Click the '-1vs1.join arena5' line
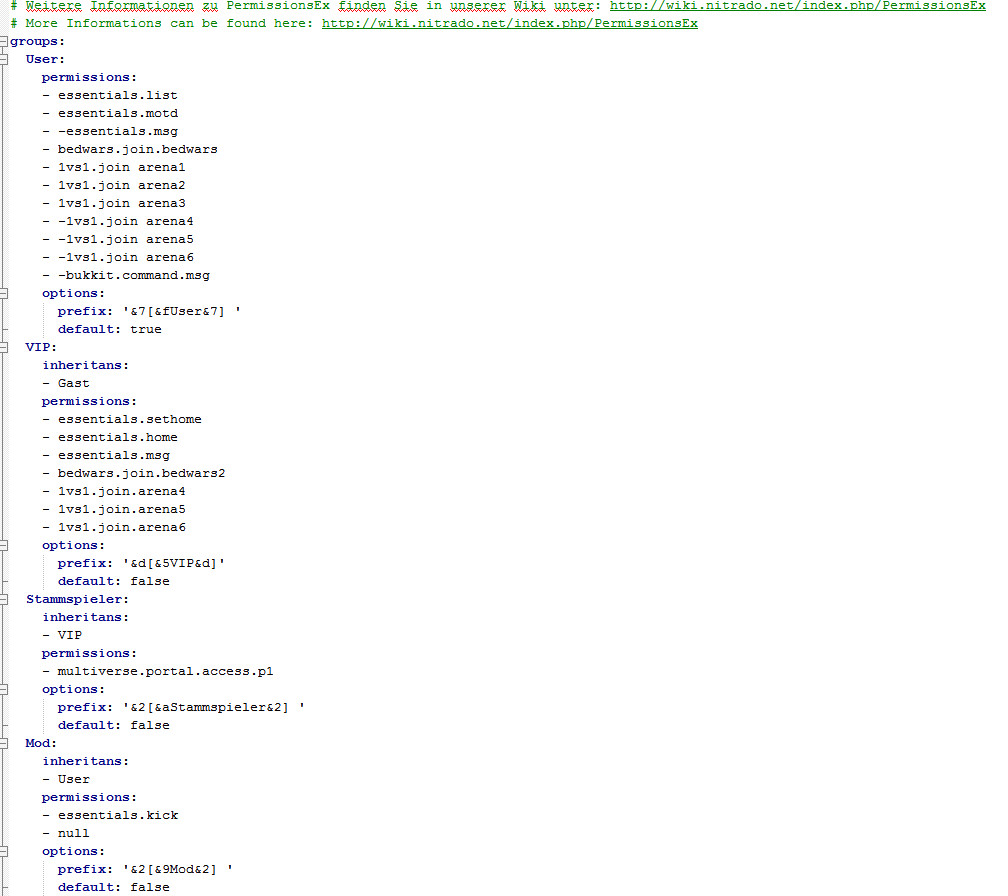The width and height of the screenshot is (1008, 896). [118, 240]
